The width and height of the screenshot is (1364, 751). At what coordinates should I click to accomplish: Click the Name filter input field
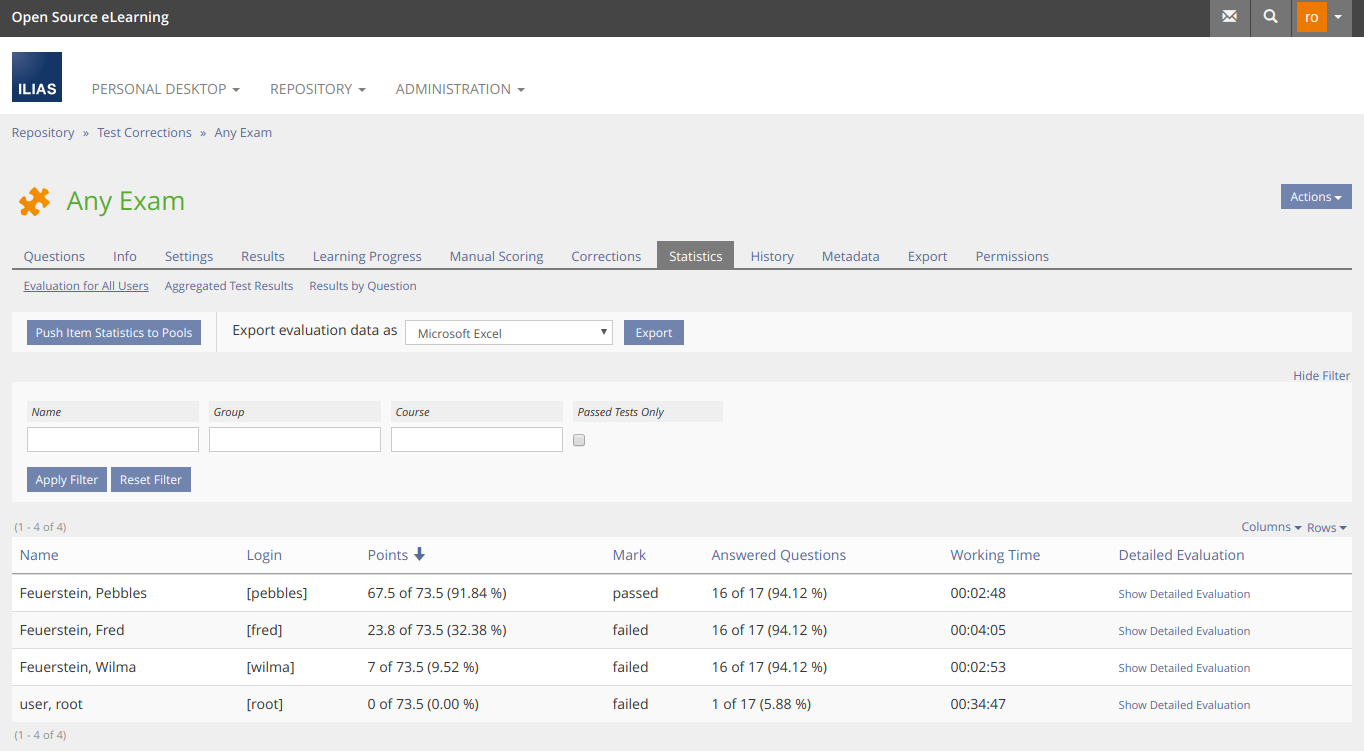tap(113, 440)
